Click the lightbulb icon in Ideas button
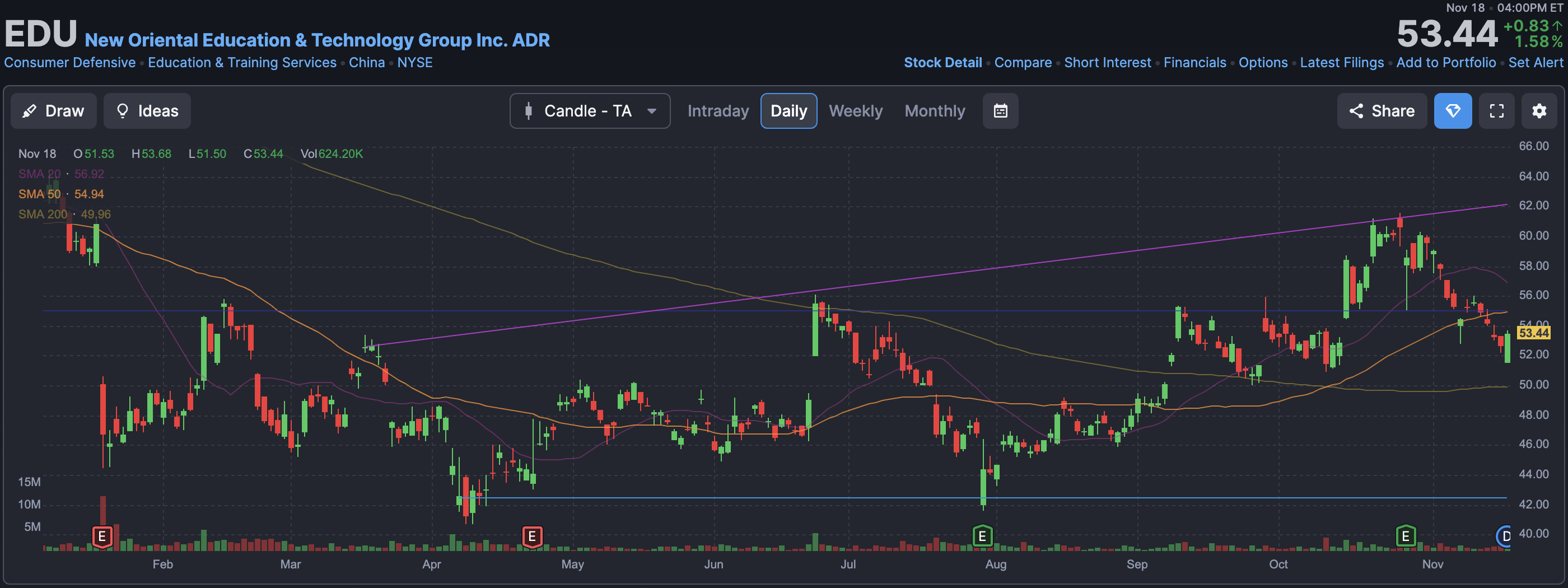Viewport: 1568px width, 588px height. point(122,111)
